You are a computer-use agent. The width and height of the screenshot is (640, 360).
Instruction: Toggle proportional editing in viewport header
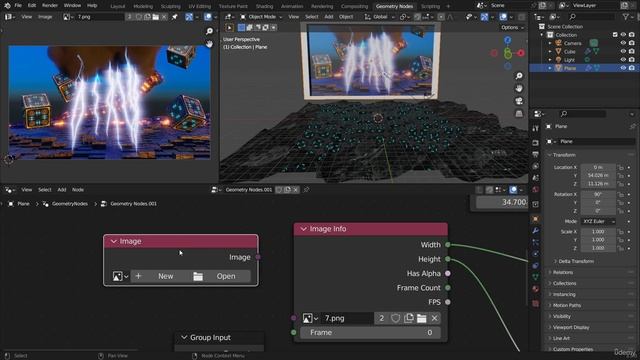[441, 17]
